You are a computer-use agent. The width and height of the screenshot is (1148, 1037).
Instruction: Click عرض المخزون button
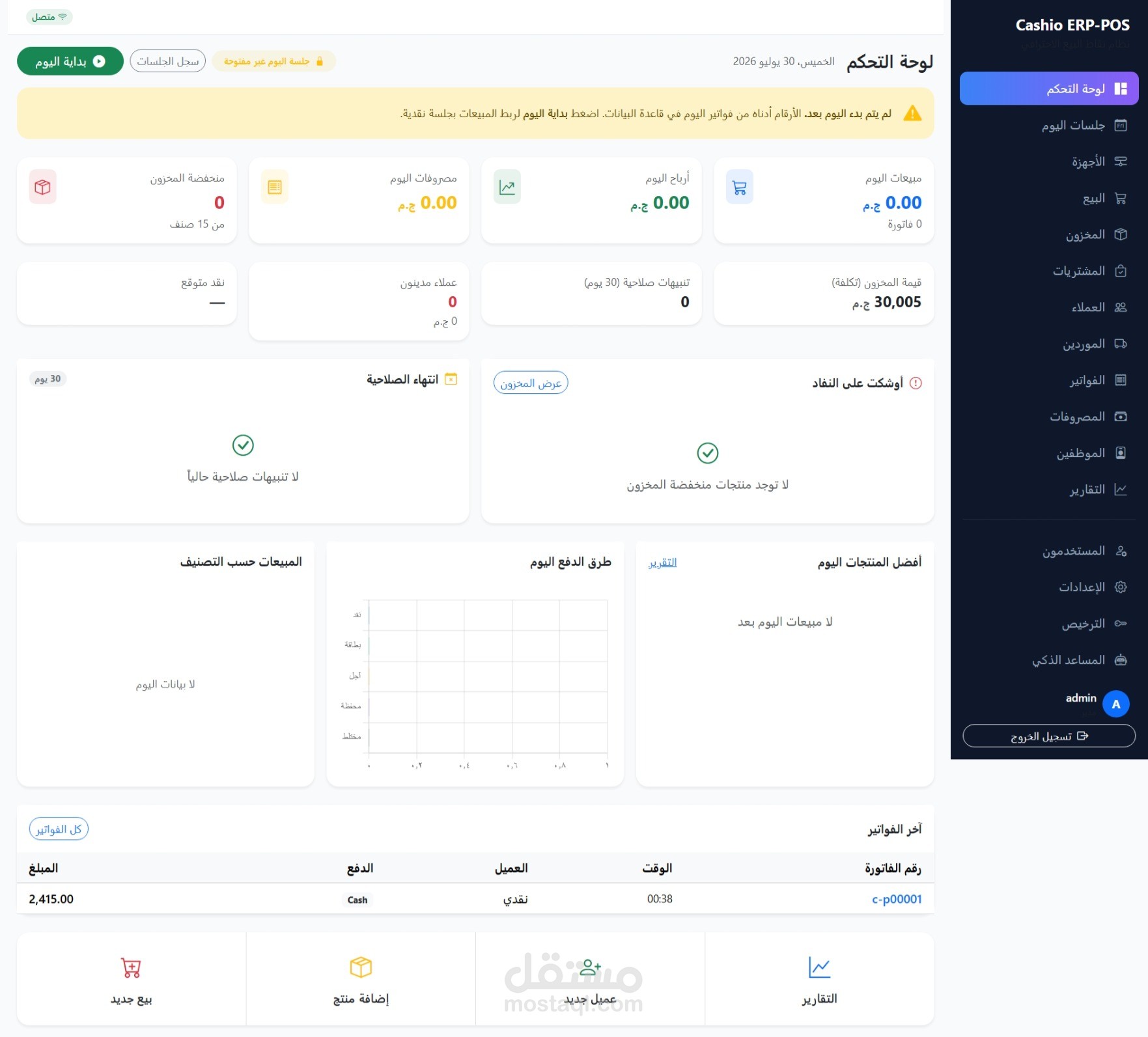coord(531,383)
